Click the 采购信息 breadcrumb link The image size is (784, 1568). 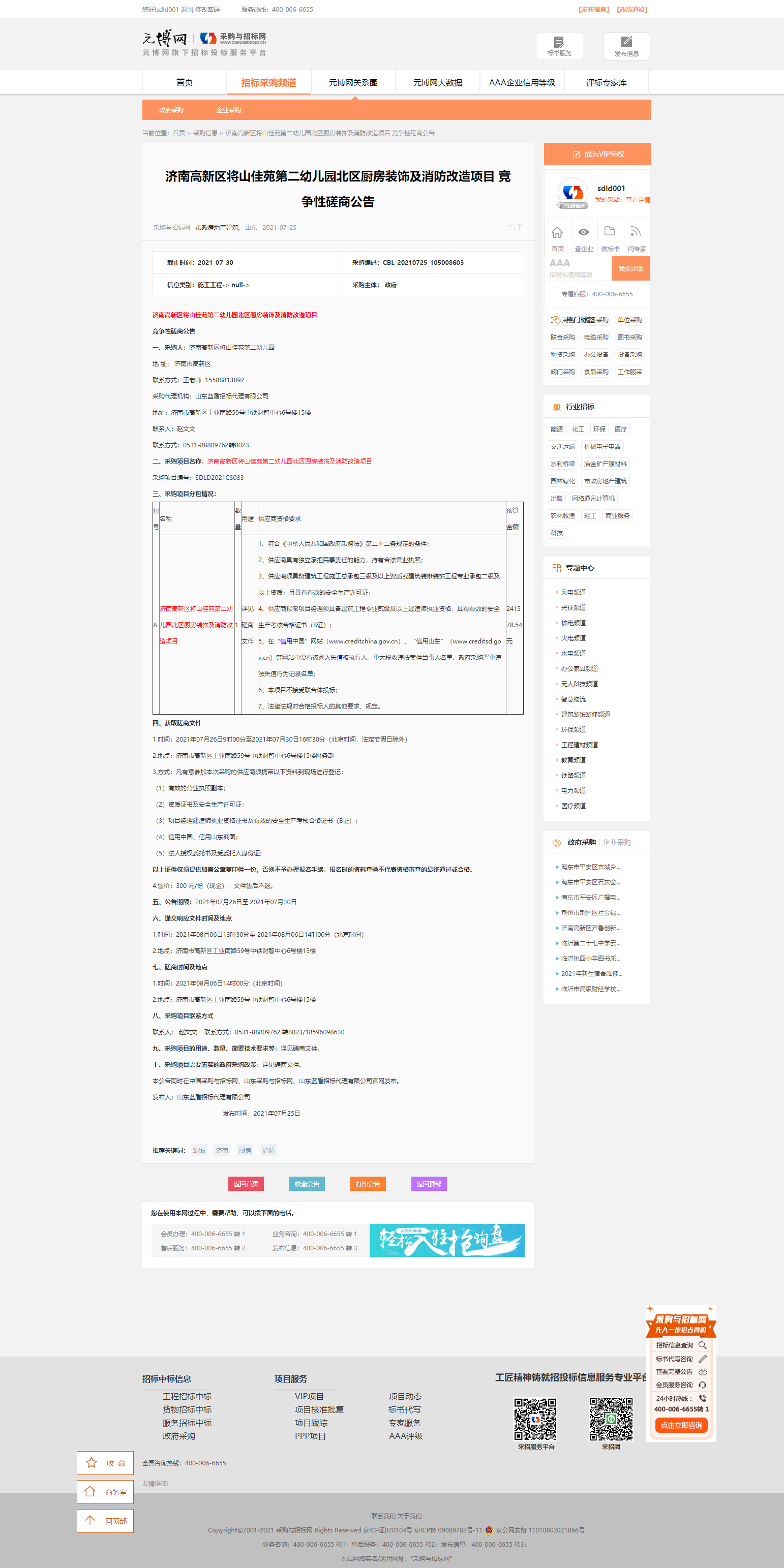[205, 133]
